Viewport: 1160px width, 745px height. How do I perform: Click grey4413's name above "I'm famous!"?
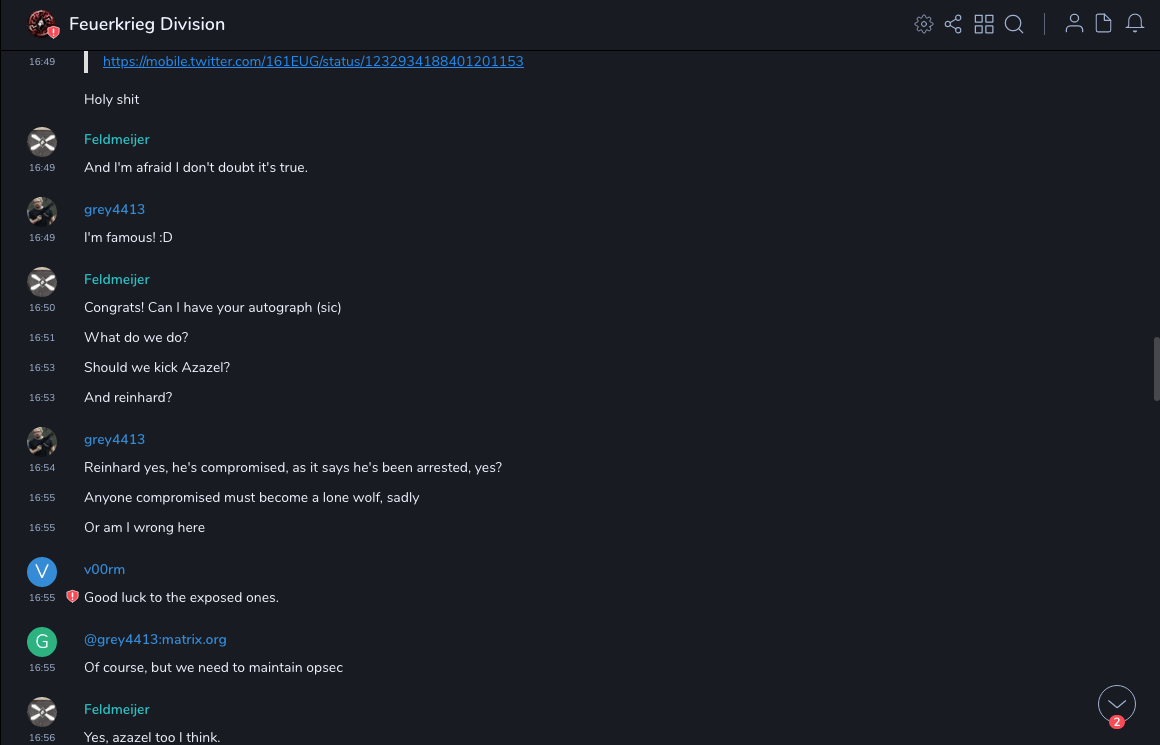[114, 209]
